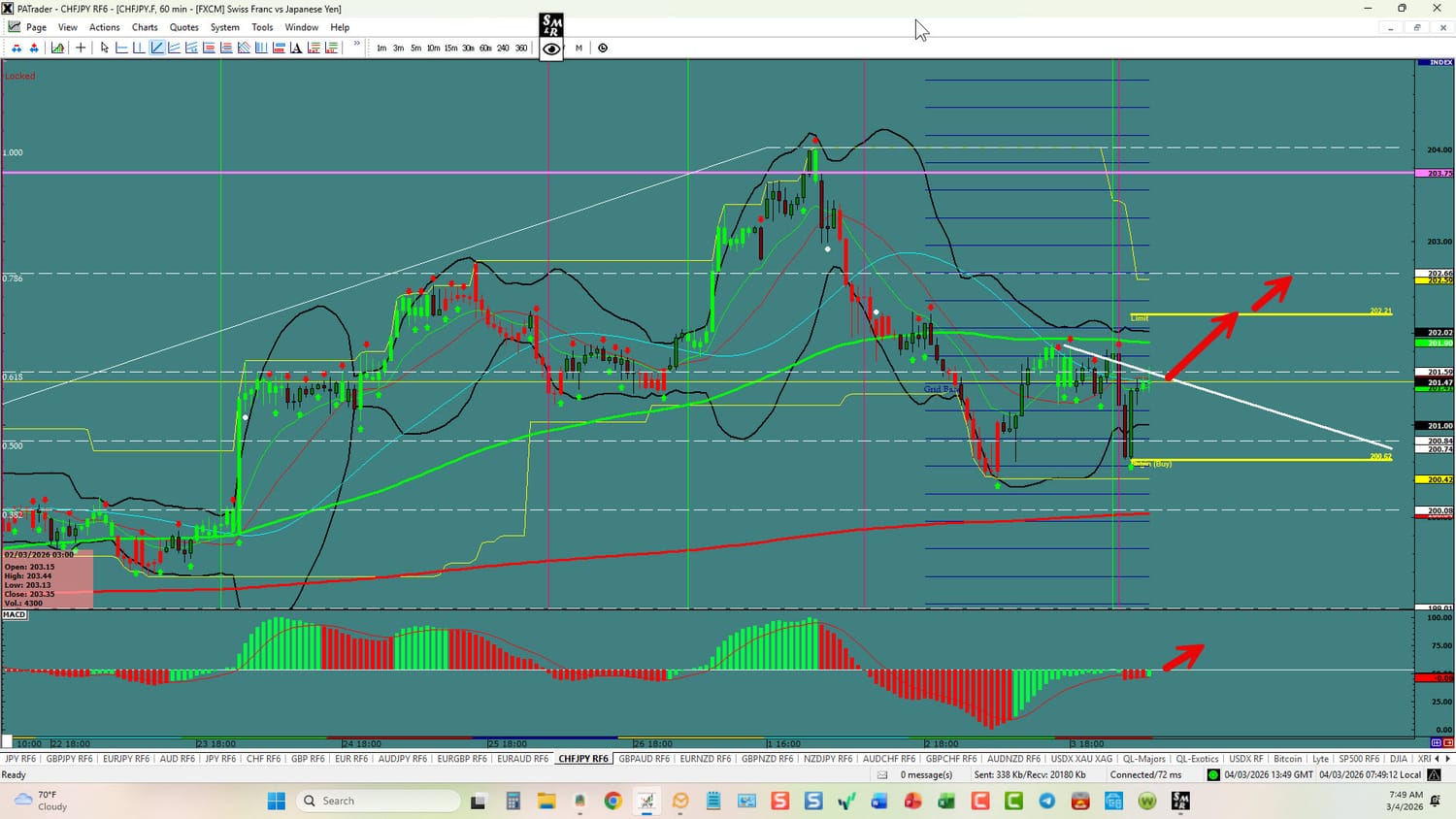Open the Tools menu

[262, 27]
